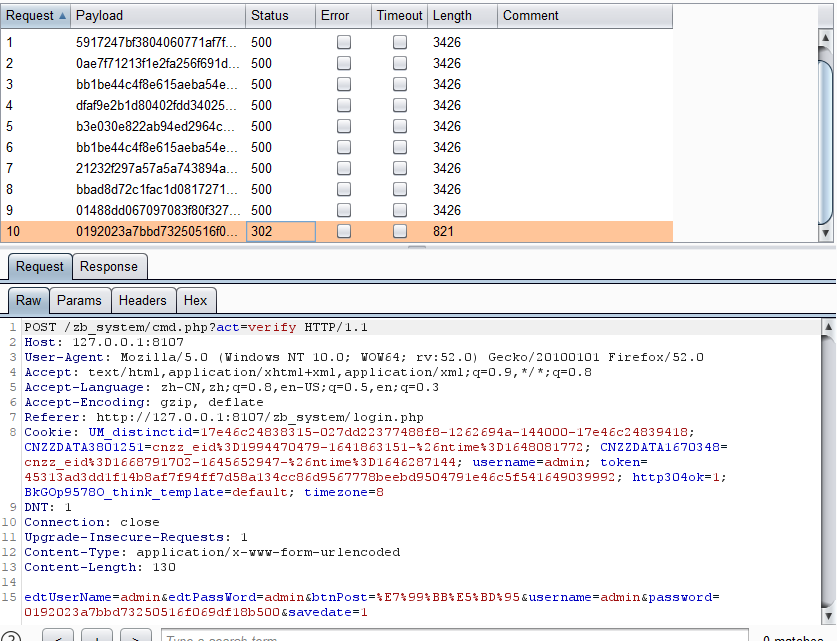Viewport: 837px width, 641px height.
Task: Toggle Error checkbox for request 8
Action: click(344, 189)
